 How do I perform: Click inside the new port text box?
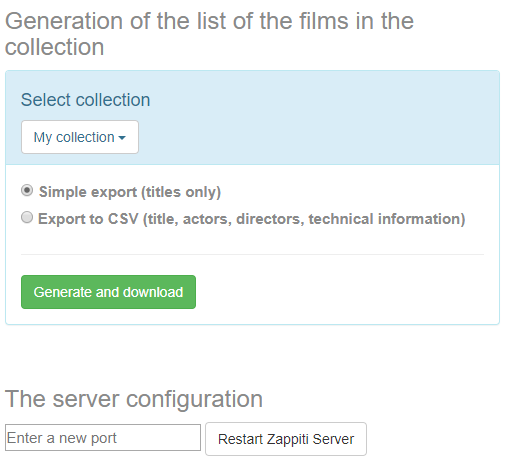103,438
